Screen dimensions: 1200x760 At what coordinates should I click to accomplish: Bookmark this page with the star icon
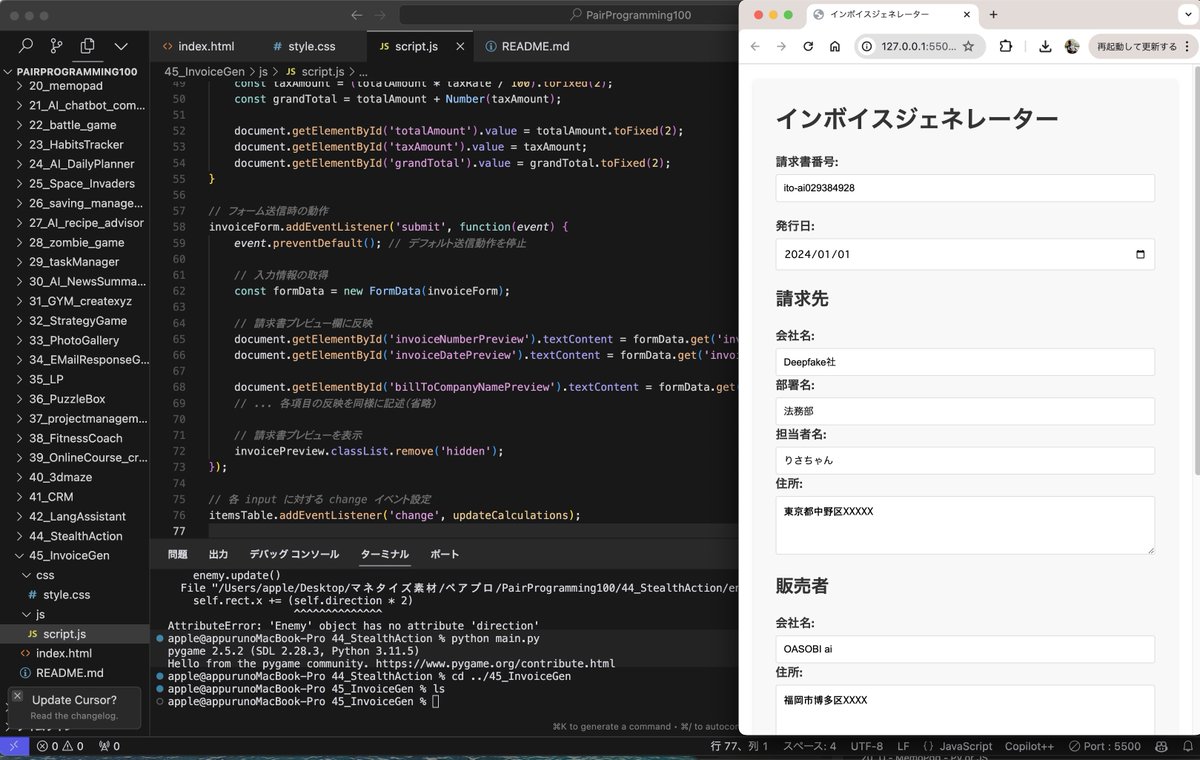pyautogui.click(x=968, y=46)
